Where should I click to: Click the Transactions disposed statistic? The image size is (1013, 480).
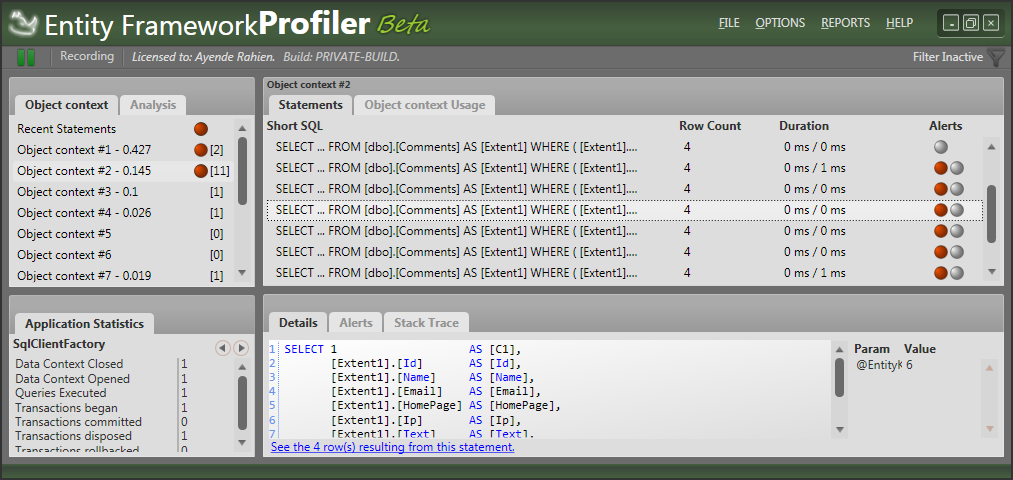[x=74, y=436]
